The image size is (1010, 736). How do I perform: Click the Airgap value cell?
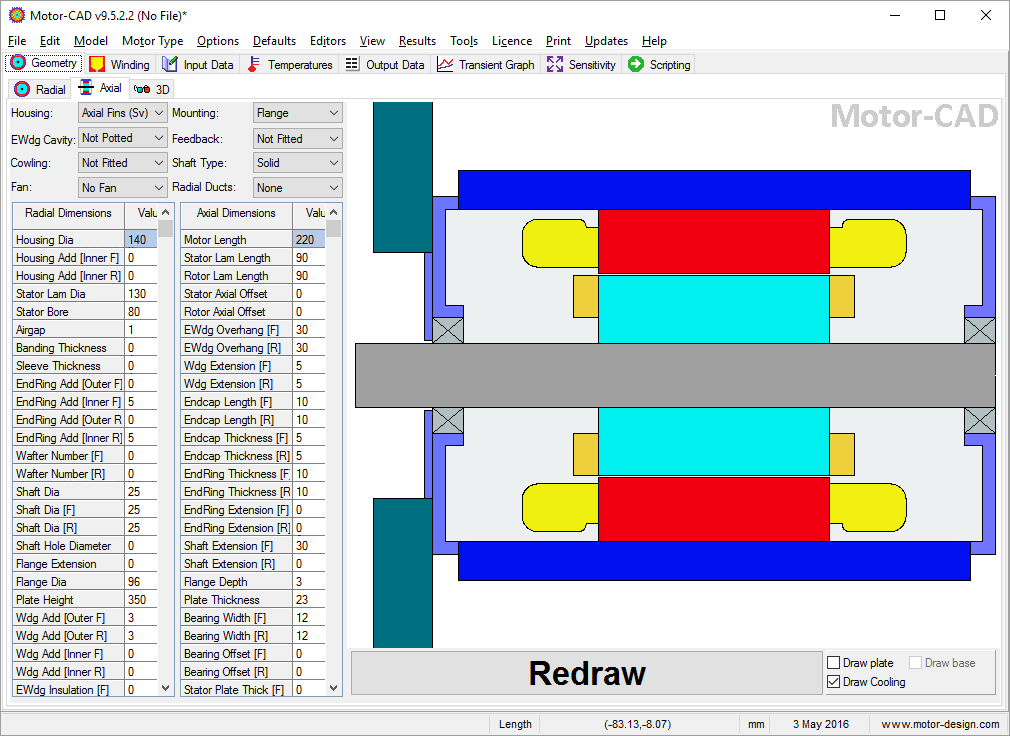pyautogui.click(x=140, y=330)
